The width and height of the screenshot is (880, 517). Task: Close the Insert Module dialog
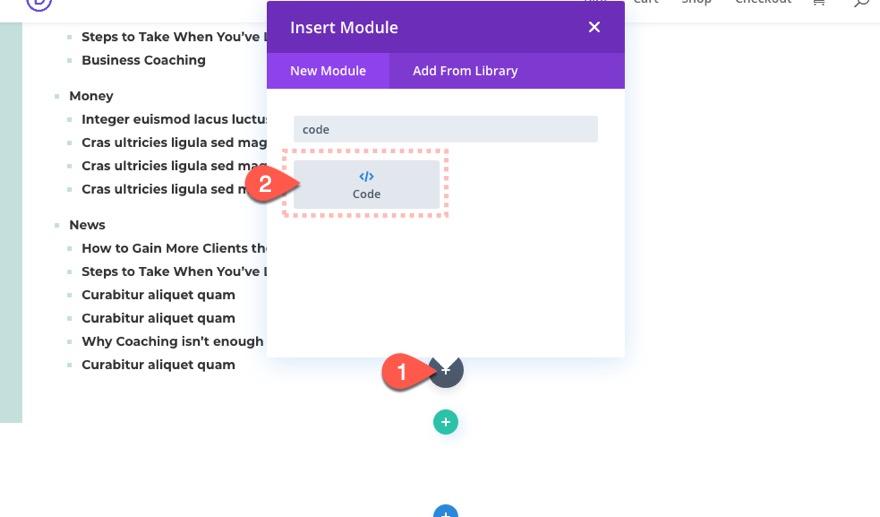point(594,27)
